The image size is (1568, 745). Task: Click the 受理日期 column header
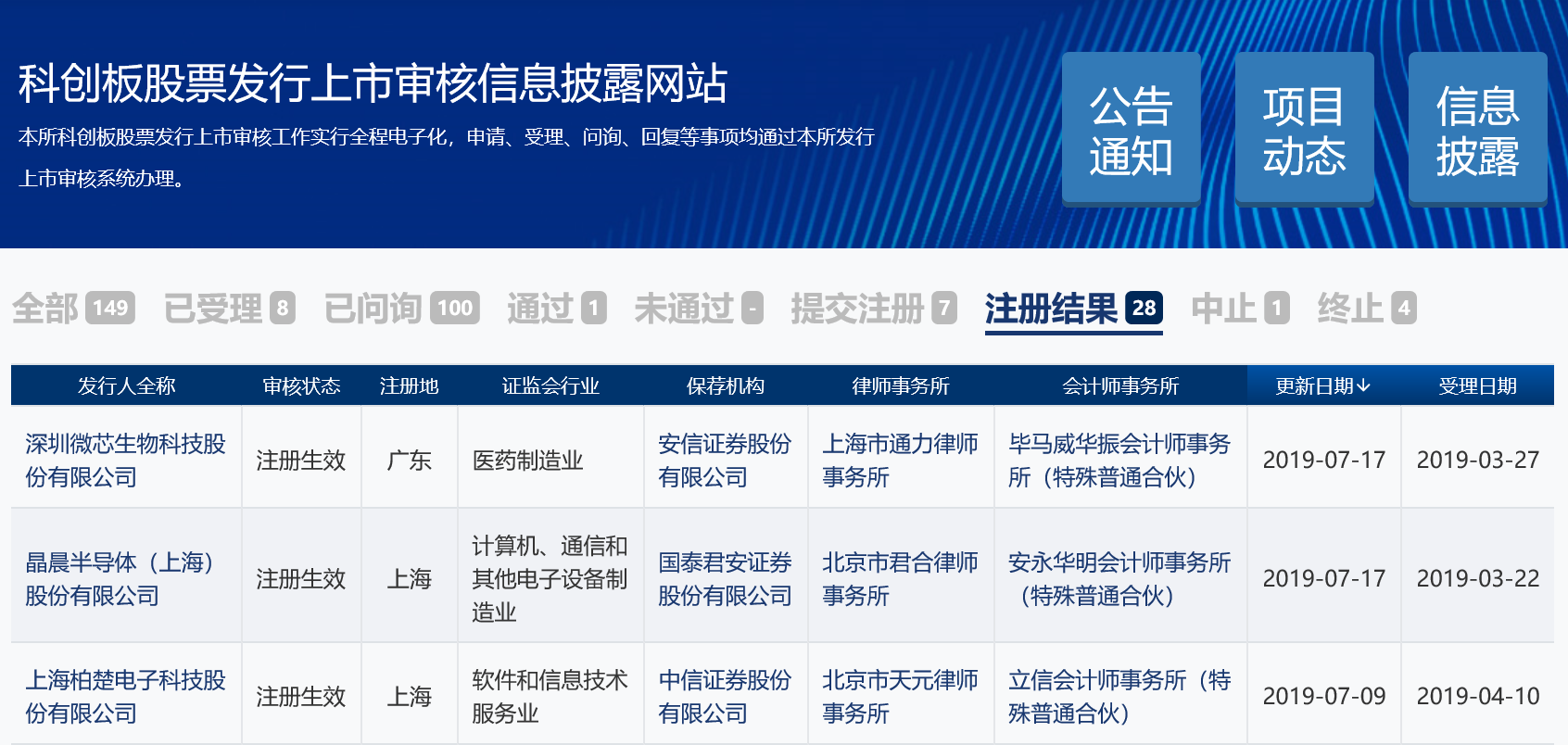(x=1477, y=385)
